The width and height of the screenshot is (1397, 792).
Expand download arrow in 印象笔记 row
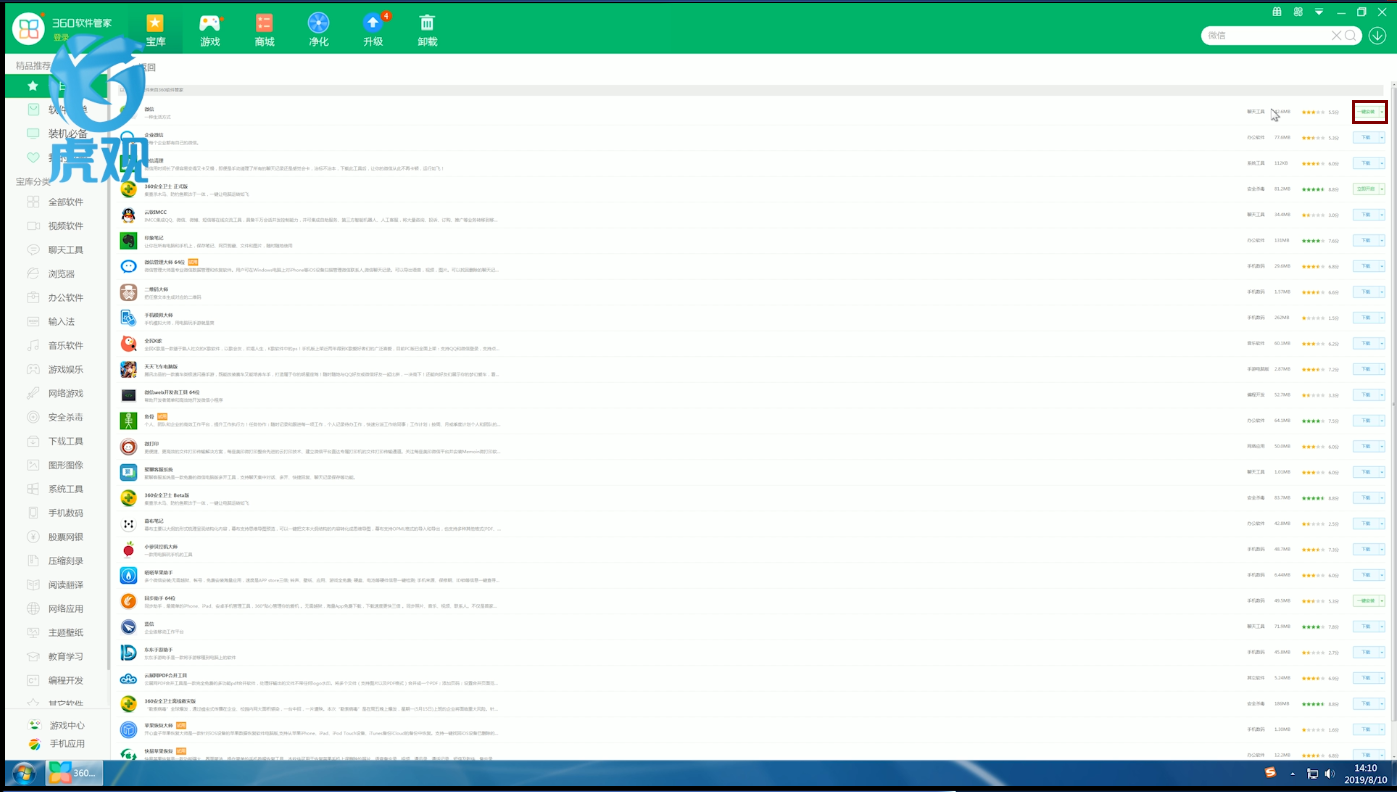point(1382,241)
